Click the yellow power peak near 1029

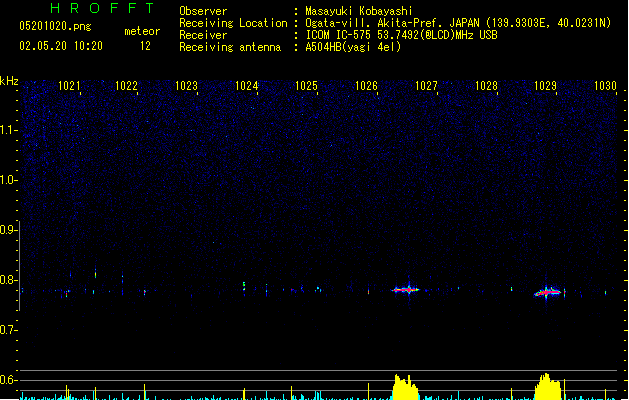[548, 387]
